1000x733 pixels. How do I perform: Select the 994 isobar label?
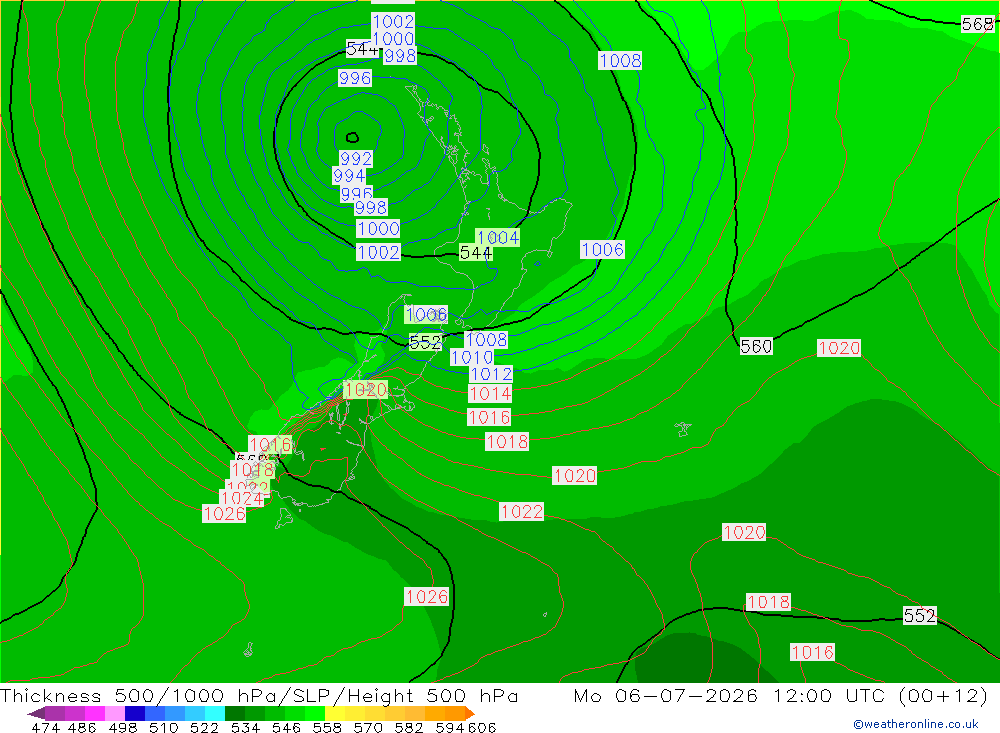(349, 175)
